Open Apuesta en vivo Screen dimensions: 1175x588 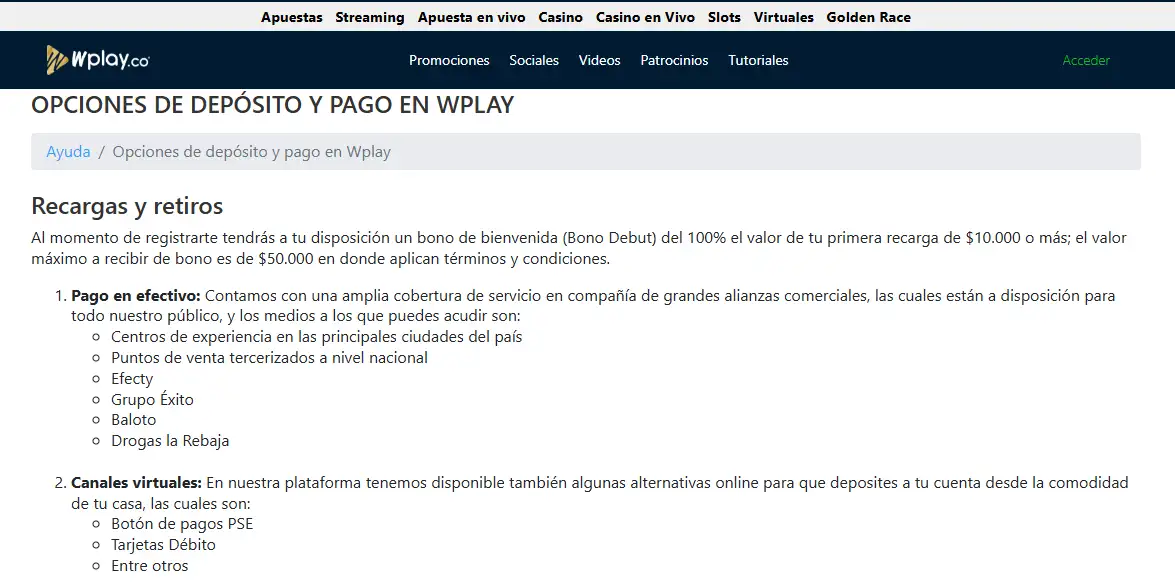coord(471,17)
